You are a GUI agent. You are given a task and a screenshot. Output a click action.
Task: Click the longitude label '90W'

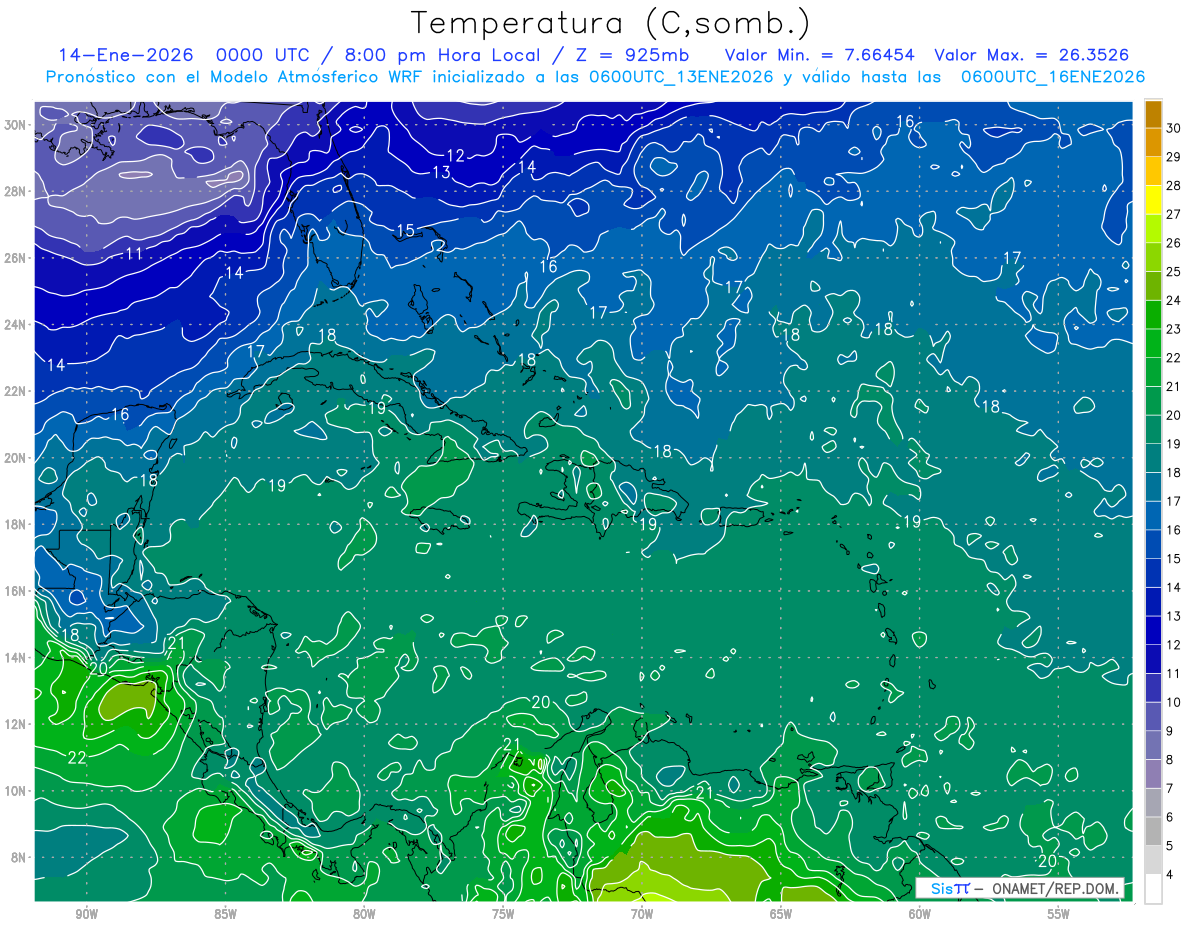pos(86,913)
